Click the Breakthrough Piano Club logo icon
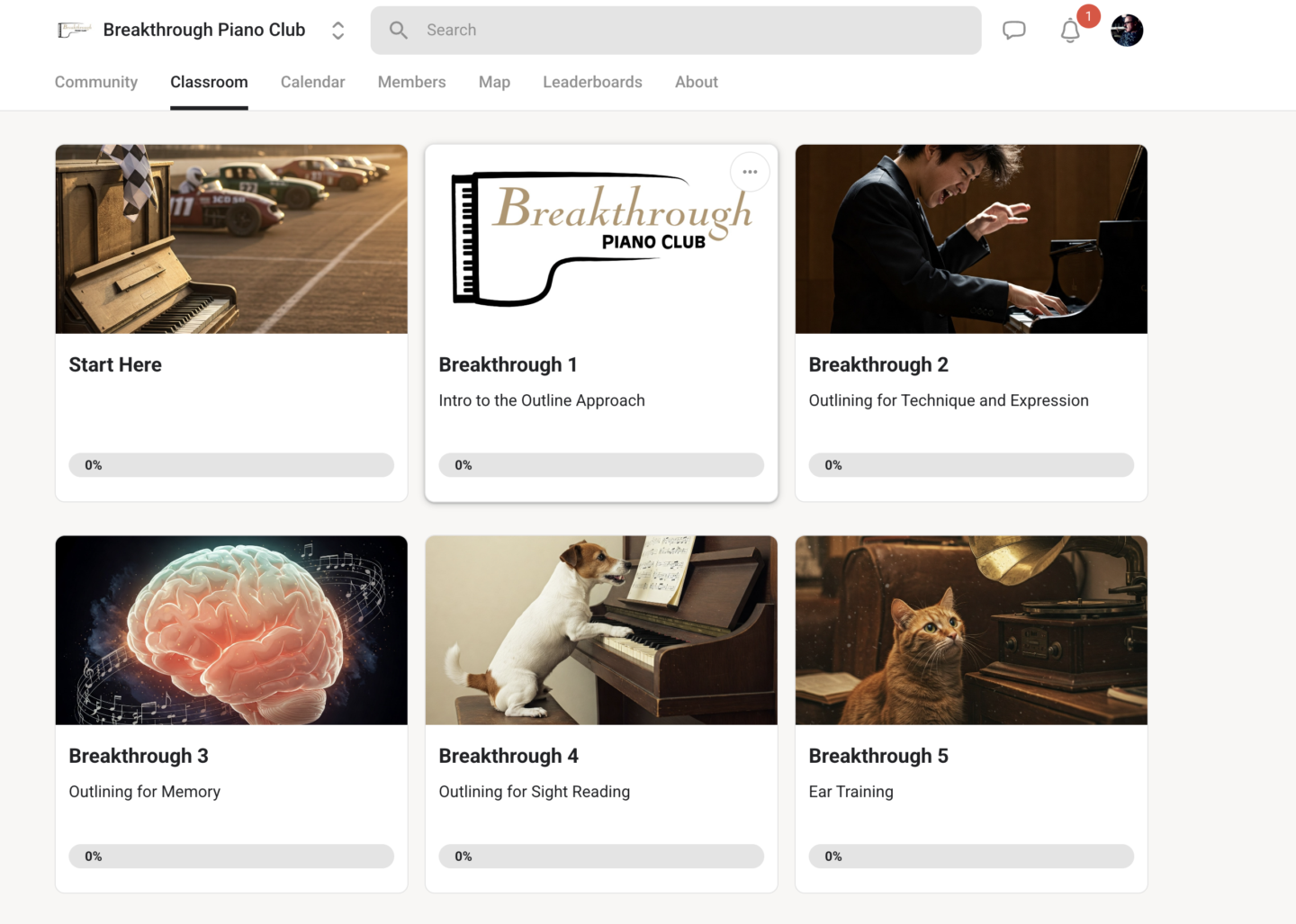The width and height of the screenshot is (1296, 924). (74, 30)
